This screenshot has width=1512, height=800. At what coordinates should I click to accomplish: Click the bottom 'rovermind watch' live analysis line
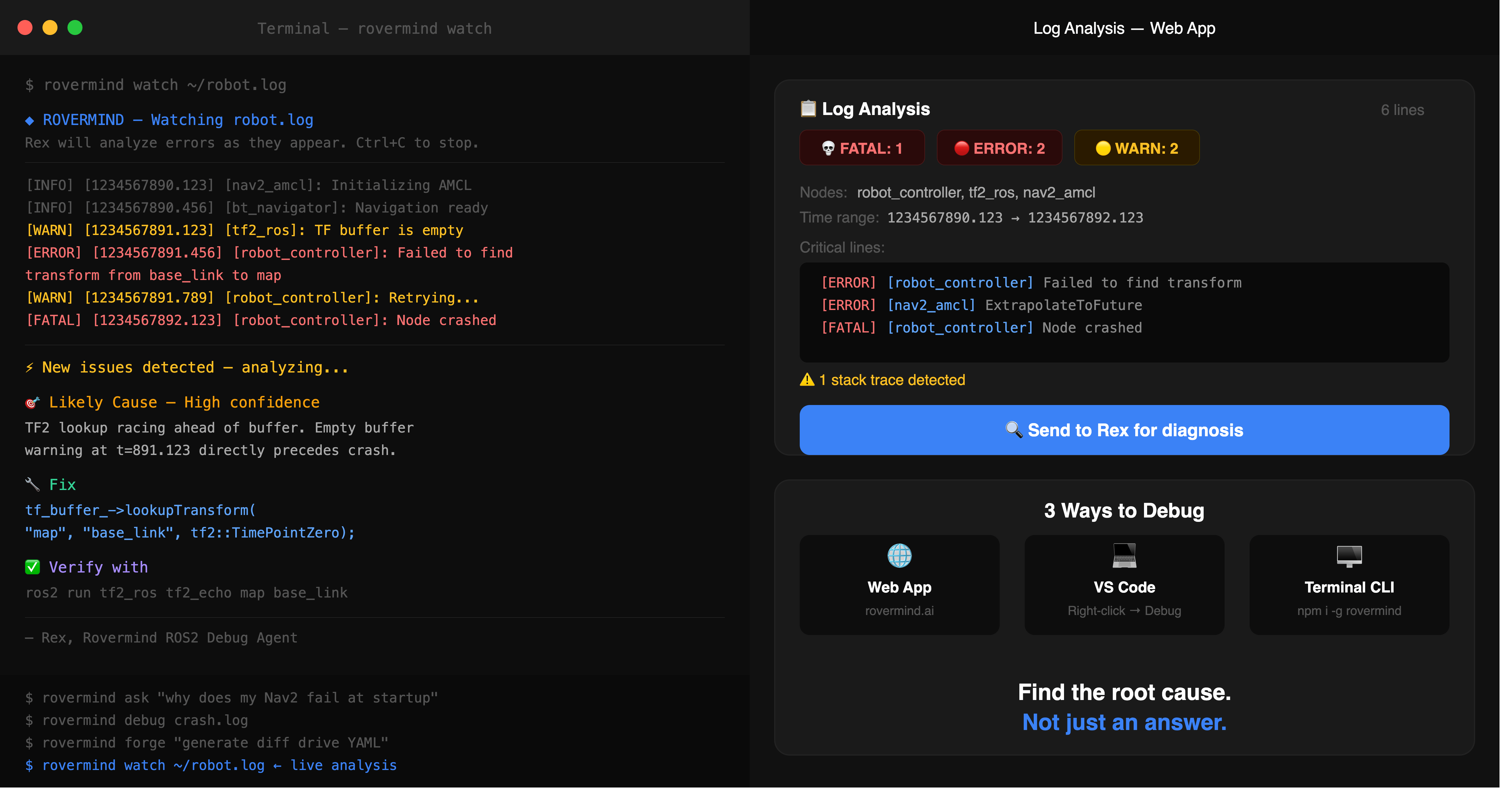point(211,765)
